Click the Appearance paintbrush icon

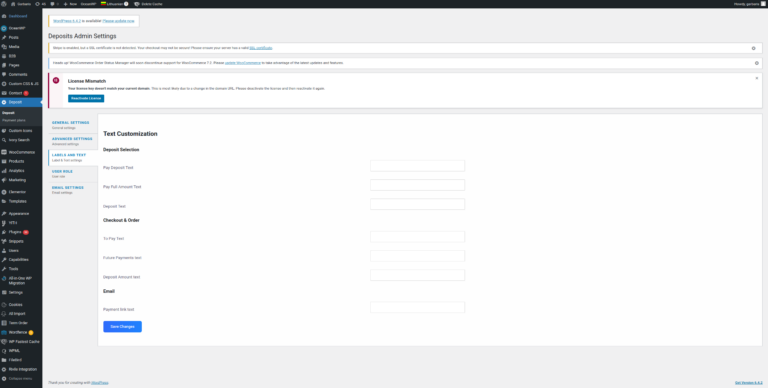[x=4, y=214]
